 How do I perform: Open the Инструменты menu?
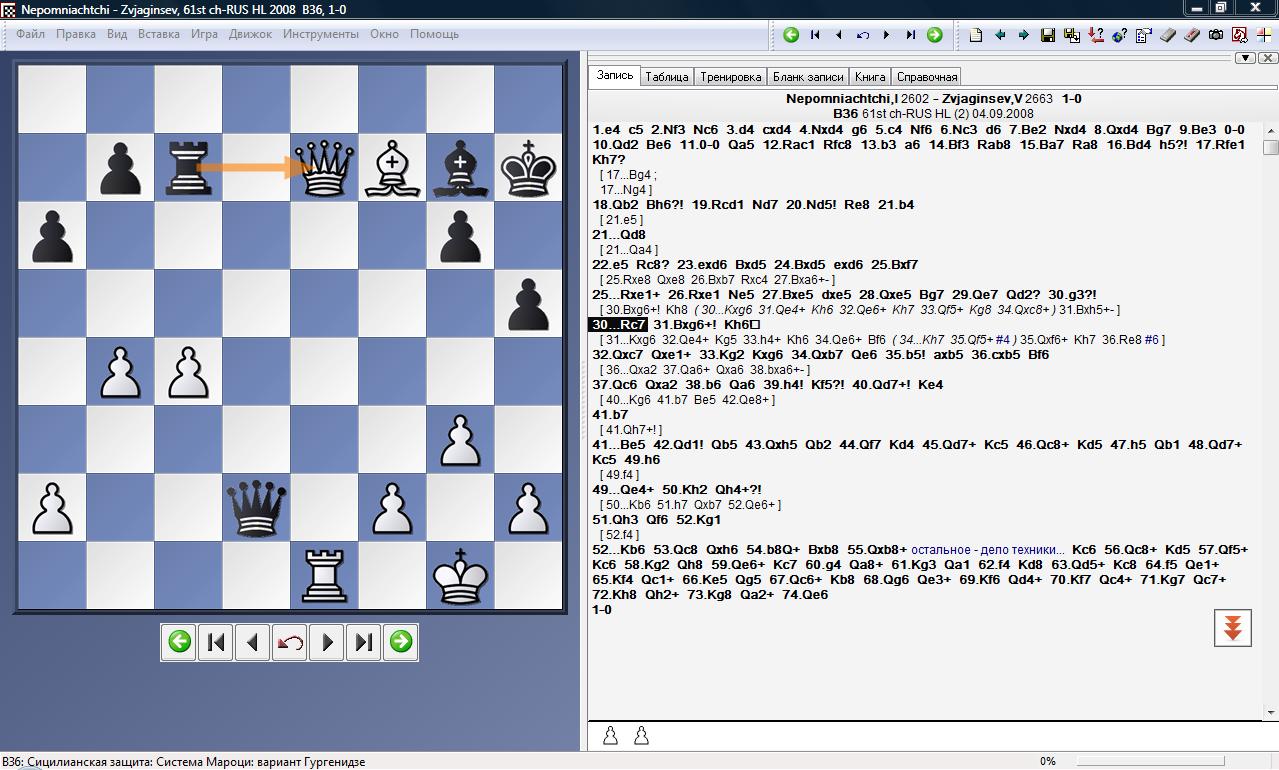[x=320, y=34]
